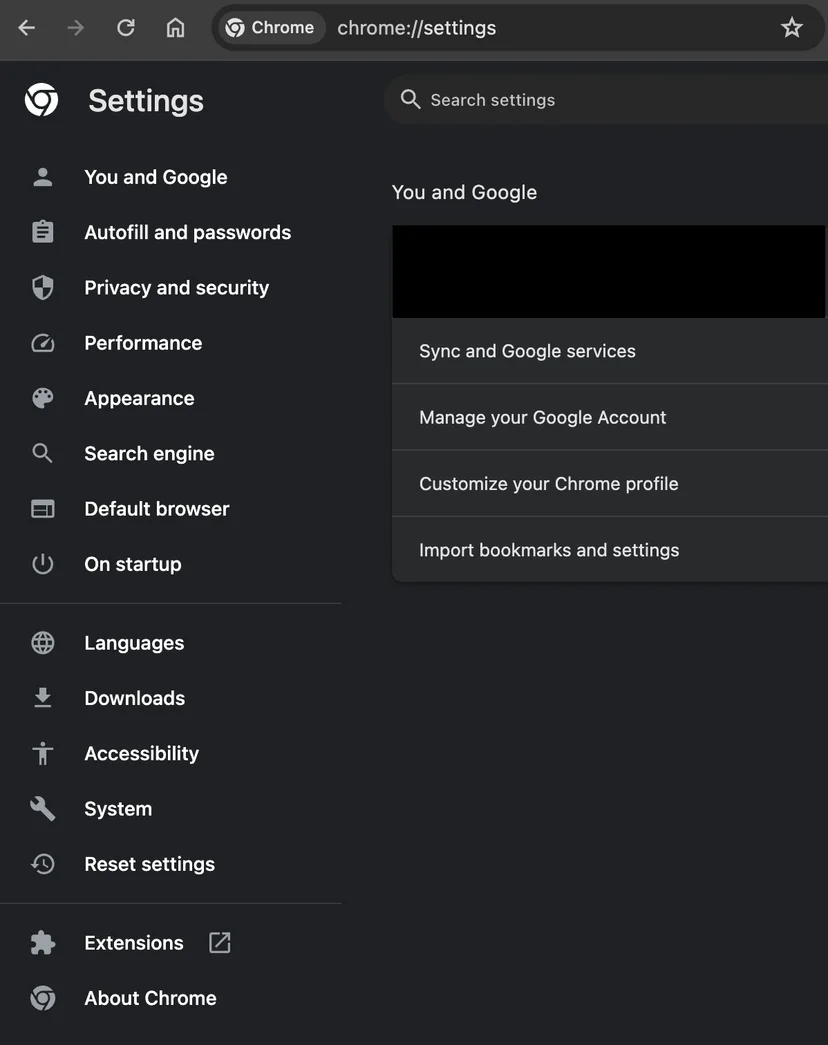
Task: Click the window icon for Default browser
Action: (x=43, y=509)
